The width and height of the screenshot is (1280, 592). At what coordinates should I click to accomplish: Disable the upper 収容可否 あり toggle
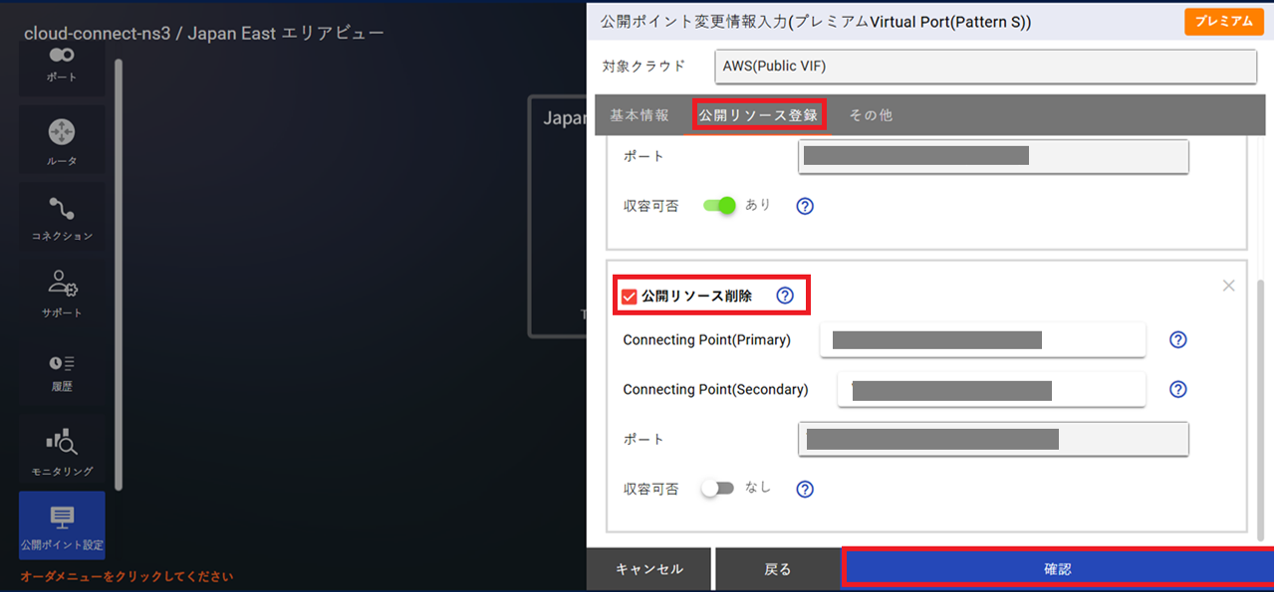(720, 206)
